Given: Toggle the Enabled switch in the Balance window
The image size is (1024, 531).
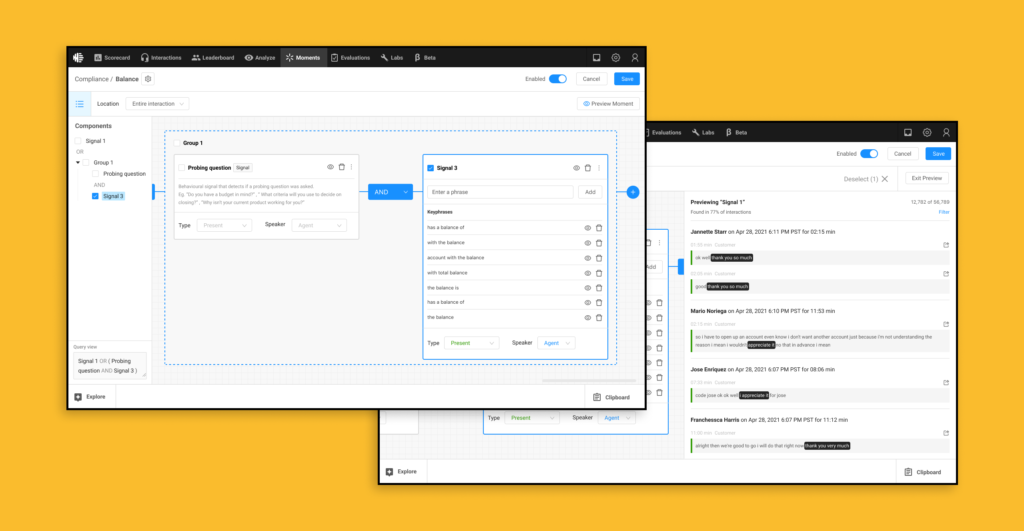Looking at the screenshot, I should tap(558, 79).
